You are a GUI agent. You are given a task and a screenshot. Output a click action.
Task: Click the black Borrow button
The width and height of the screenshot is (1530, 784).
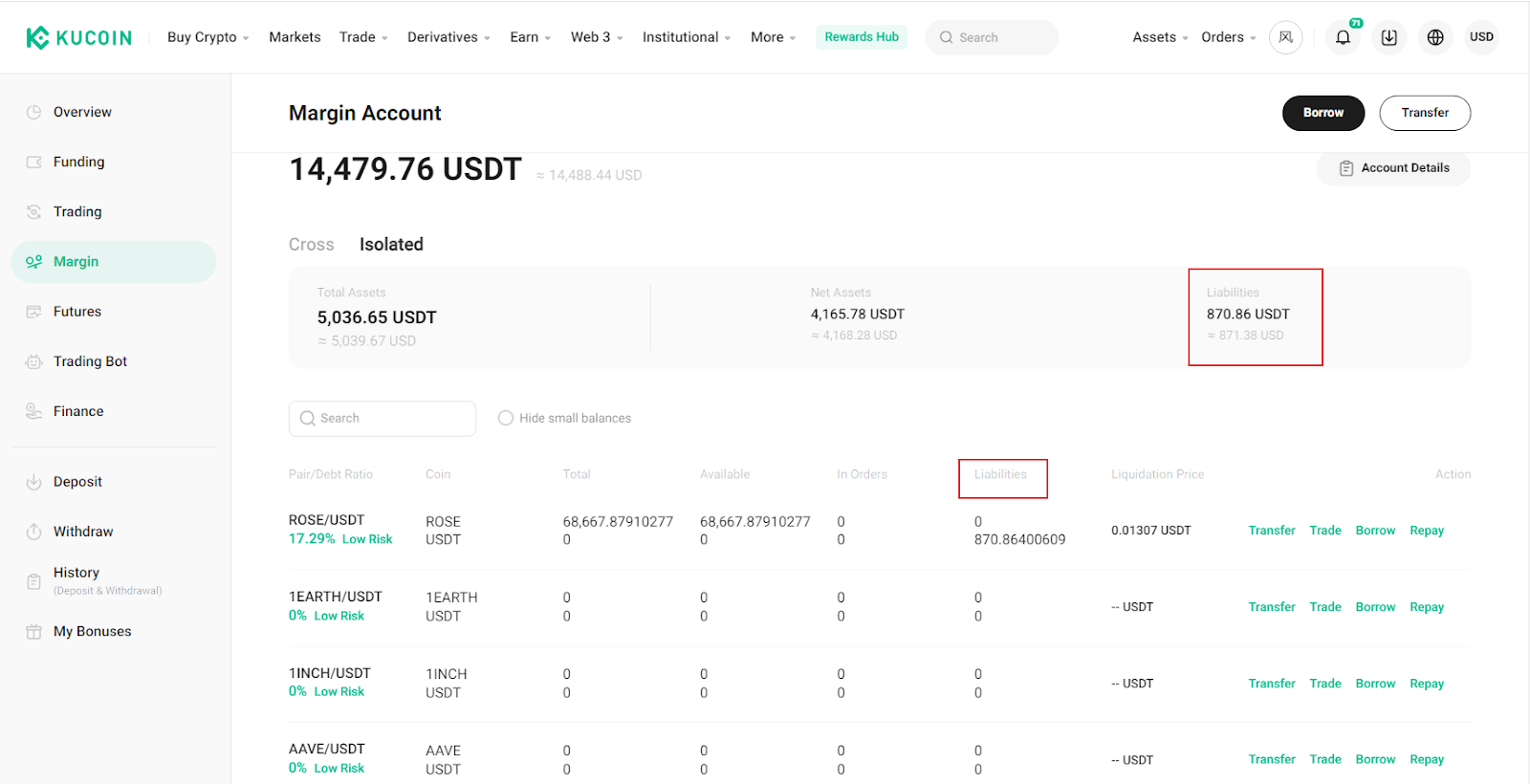[1323, 113]
